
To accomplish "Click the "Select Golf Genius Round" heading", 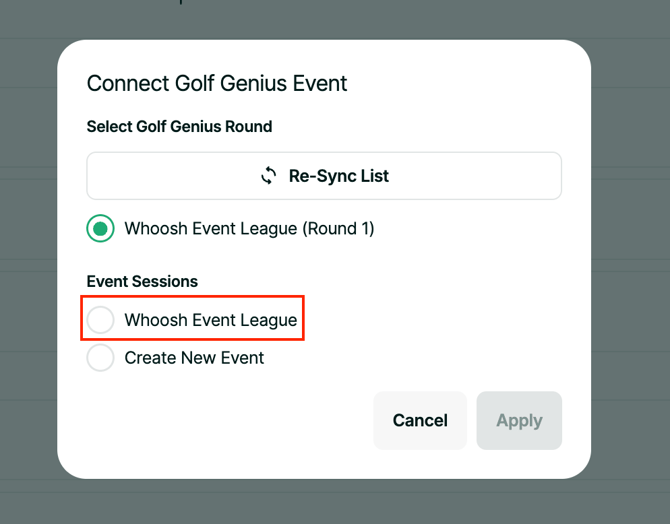I will point(180,126).
